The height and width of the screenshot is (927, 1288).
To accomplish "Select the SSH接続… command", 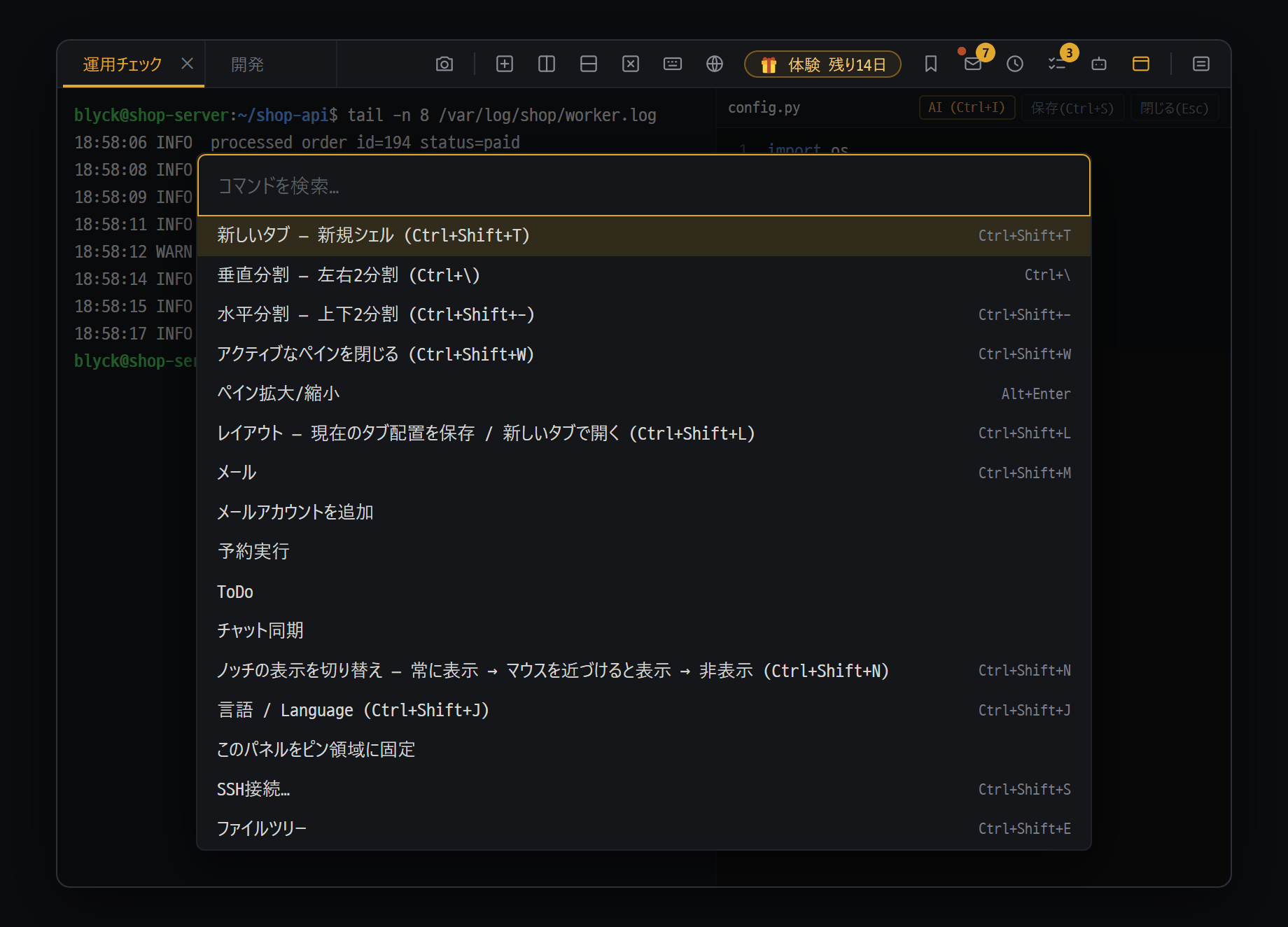I will (644, 790).
